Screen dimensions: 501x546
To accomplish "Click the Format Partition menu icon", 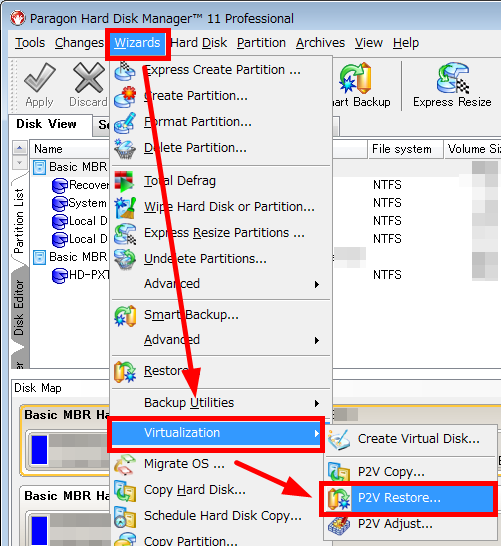I will point(125,123).
